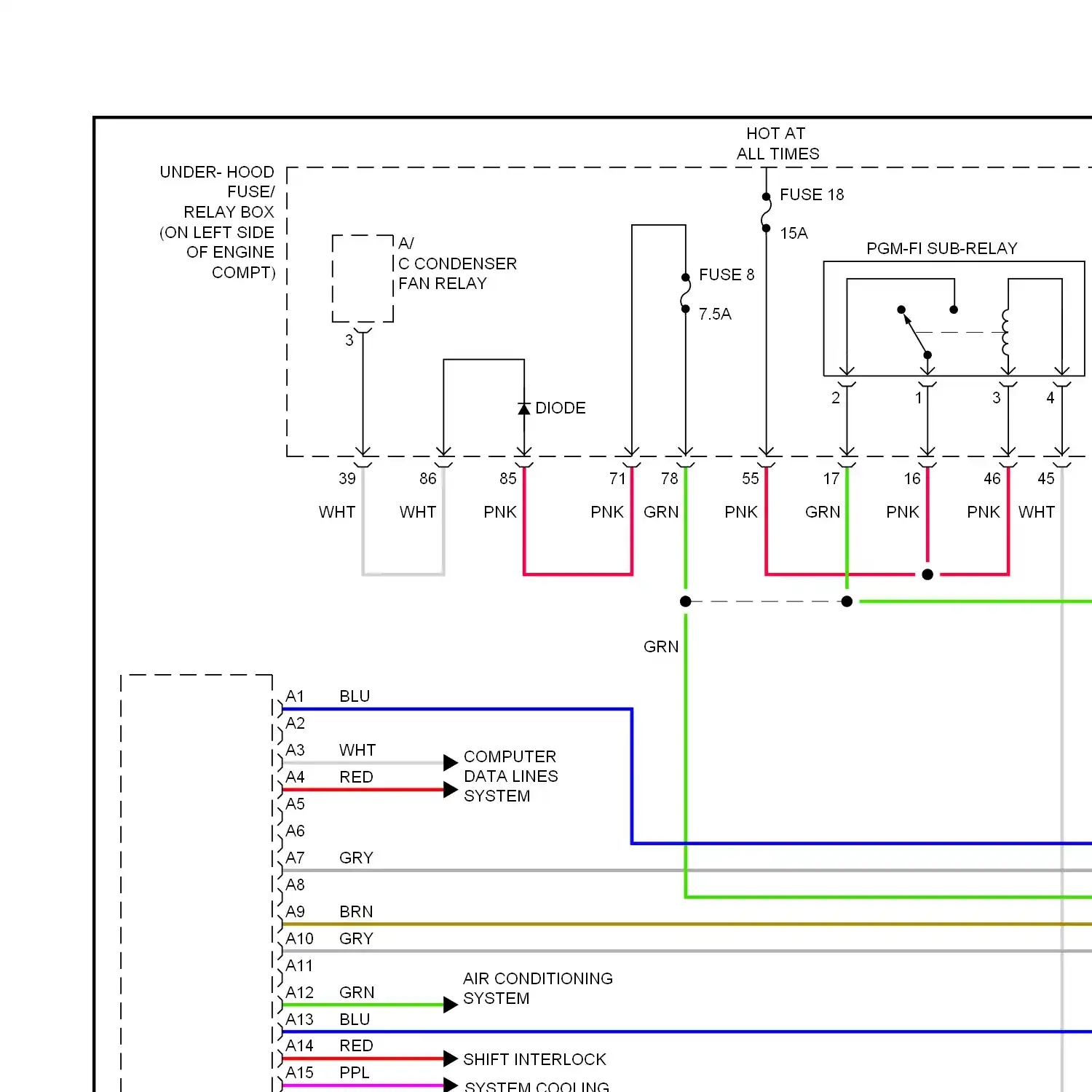
Task: Click the PGM-FI SUB-RELAY label
Action: (941, 248)
